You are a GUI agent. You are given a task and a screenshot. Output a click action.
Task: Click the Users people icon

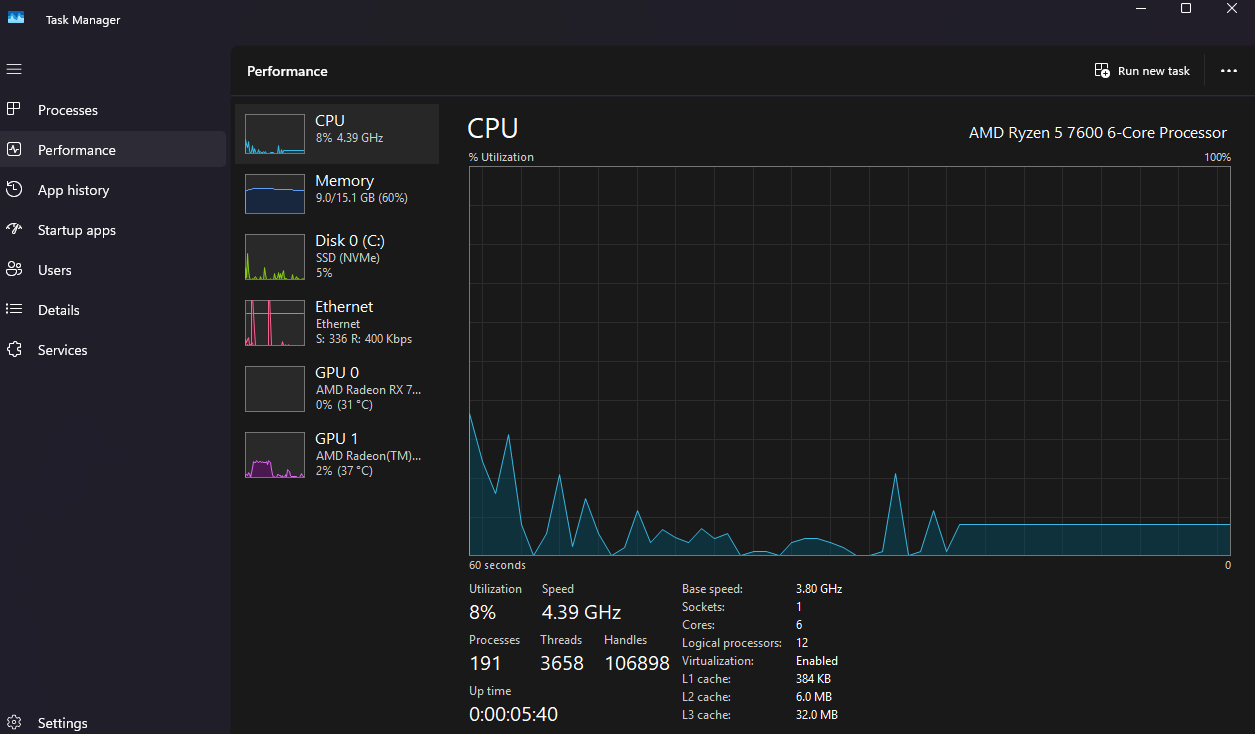pyautogui.click(x=14, y=269)
